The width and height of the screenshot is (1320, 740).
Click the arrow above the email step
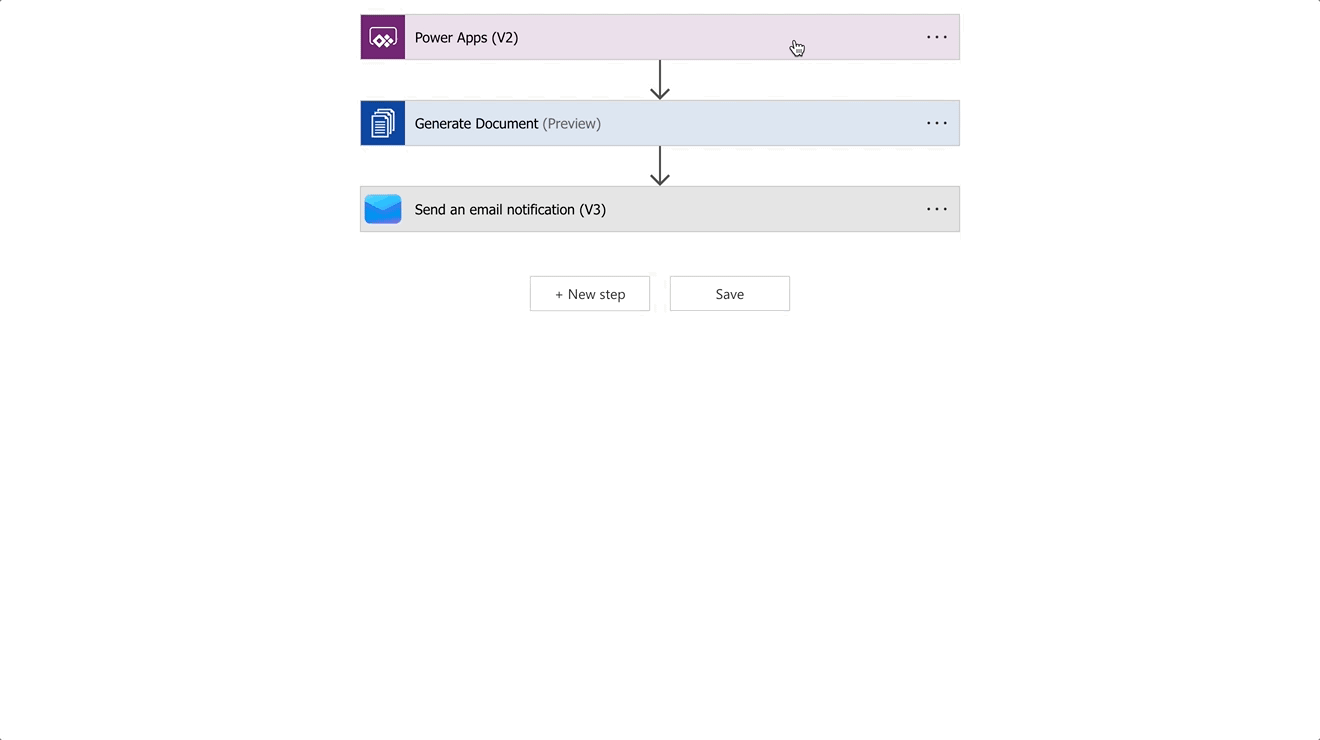pos(659,166)
